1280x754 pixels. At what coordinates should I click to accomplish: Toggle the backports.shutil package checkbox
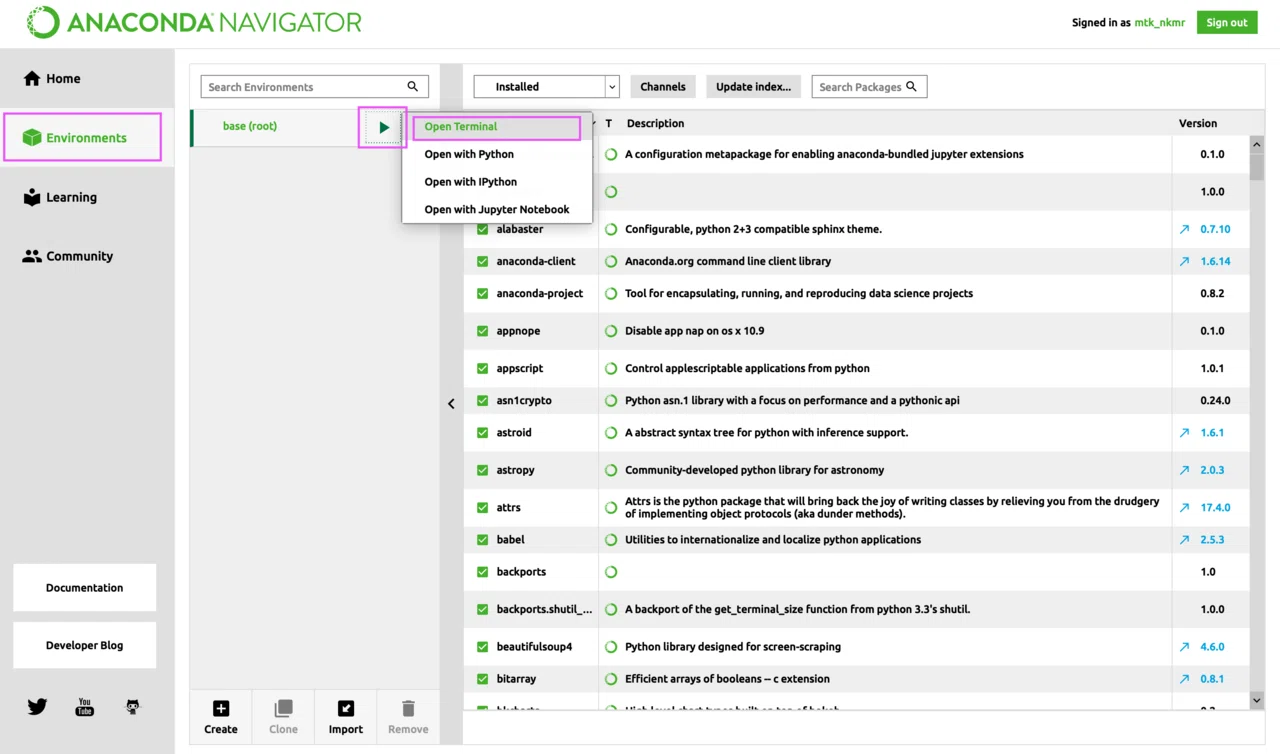coord(482,609)
